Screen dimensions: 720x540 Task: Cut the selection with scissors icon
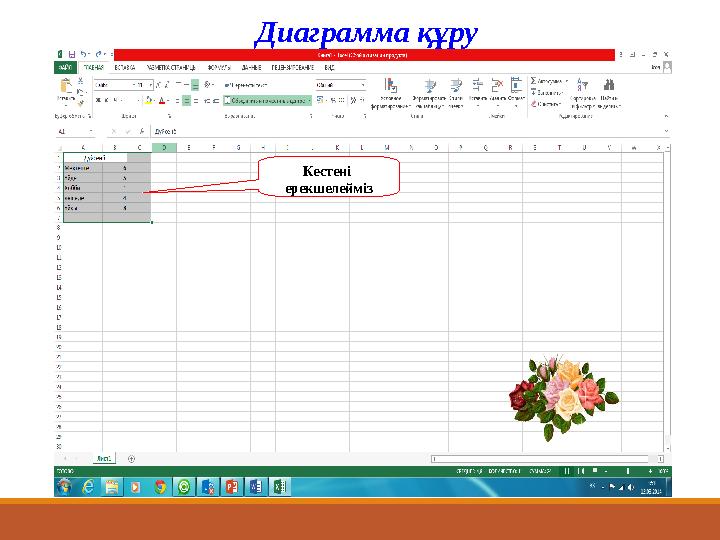pos(80,81)
